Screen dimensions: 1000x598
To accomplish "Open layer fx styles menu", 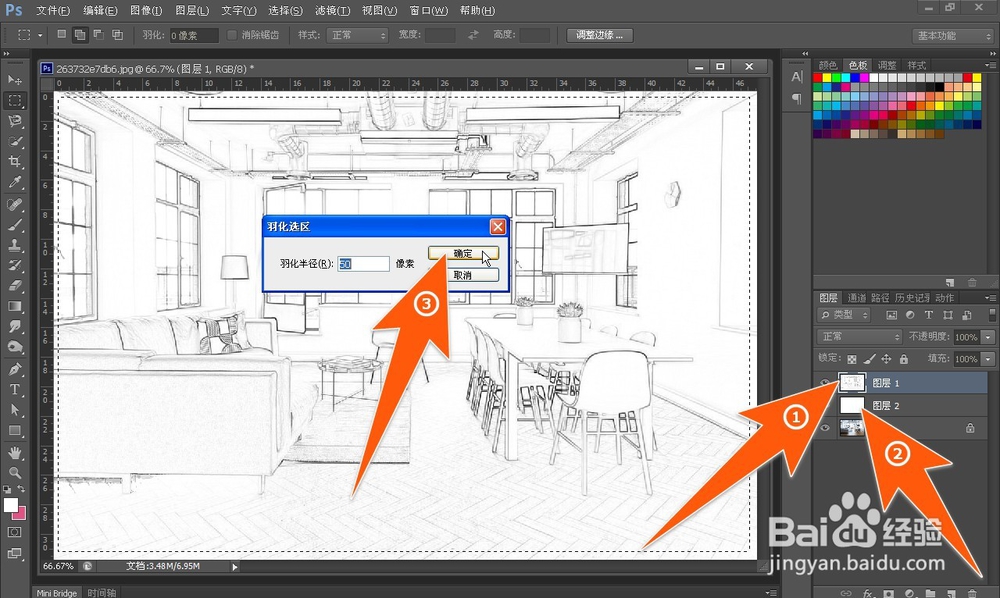I will (867, 593).
